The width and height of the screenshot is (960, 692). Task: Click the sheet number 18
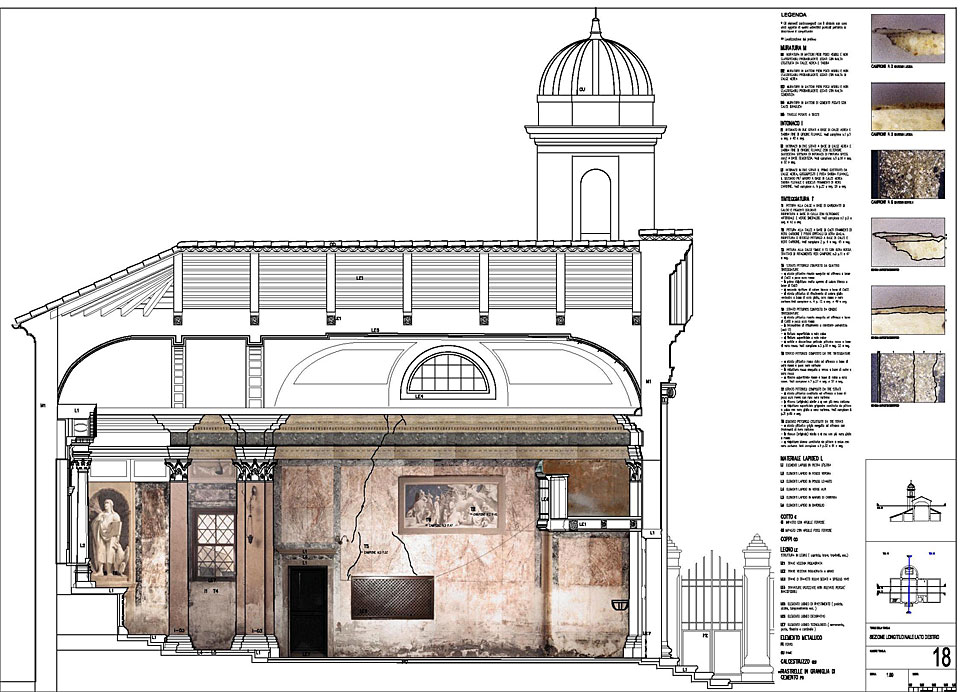[942, 658]
